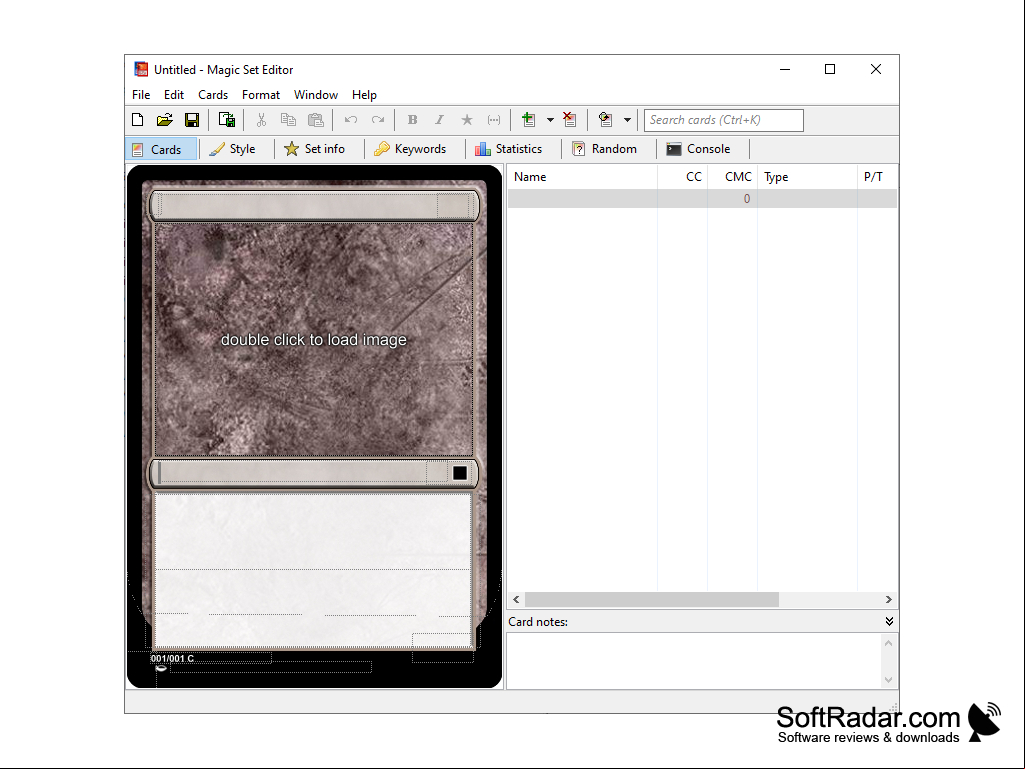Sort the card list by Name column
The height and width of the screenshot is (769, 1025).
point(582,177)
